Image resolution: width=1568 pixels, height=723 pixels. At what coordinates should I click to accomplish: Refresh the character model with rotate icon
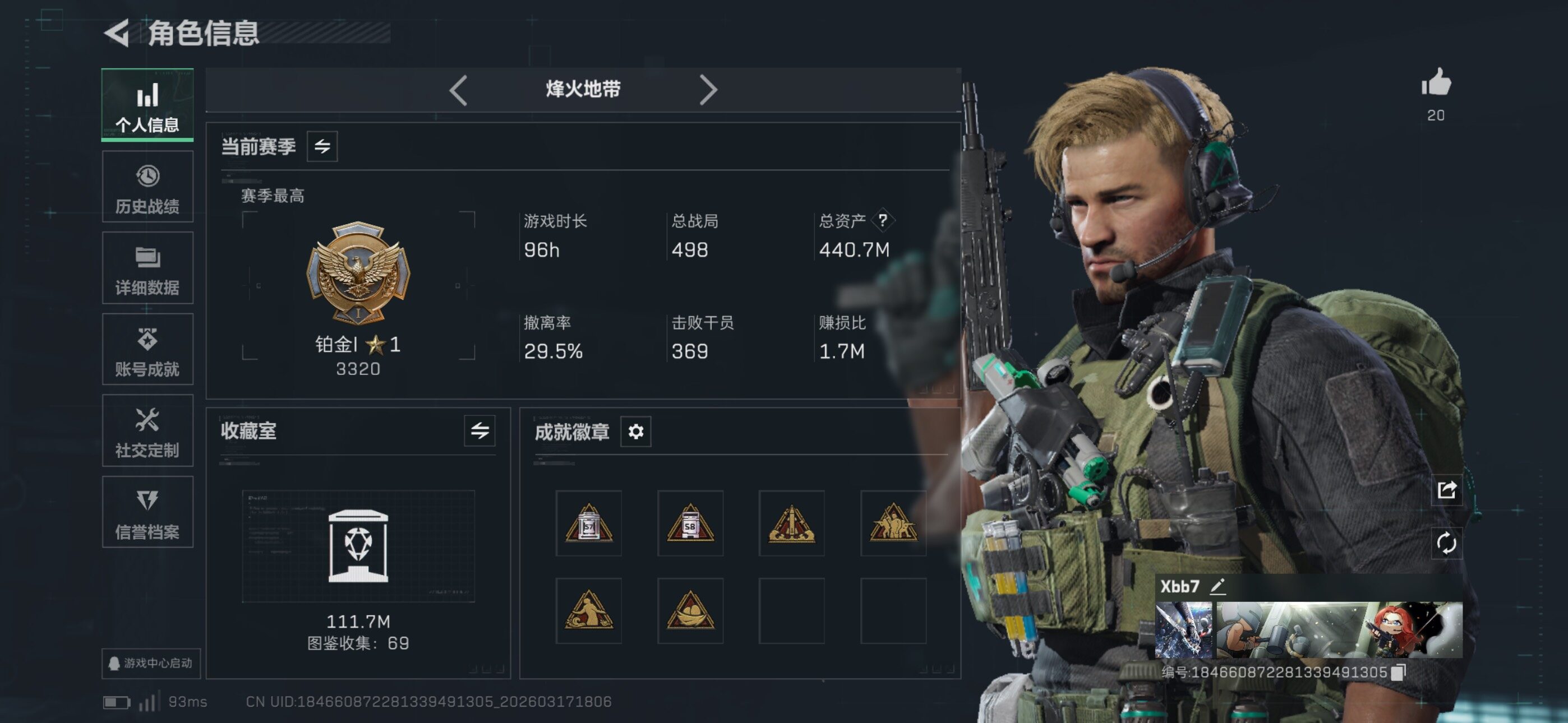[1446, 543]
